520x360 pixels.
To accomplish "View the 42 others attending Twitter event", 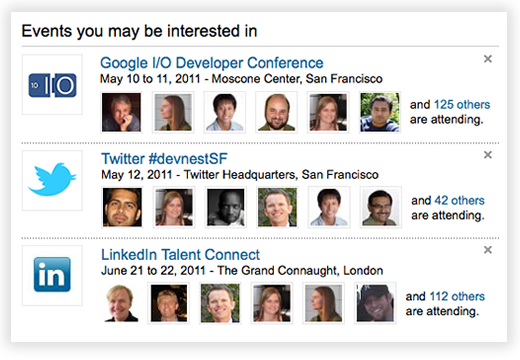I will (x=459, y=200).
